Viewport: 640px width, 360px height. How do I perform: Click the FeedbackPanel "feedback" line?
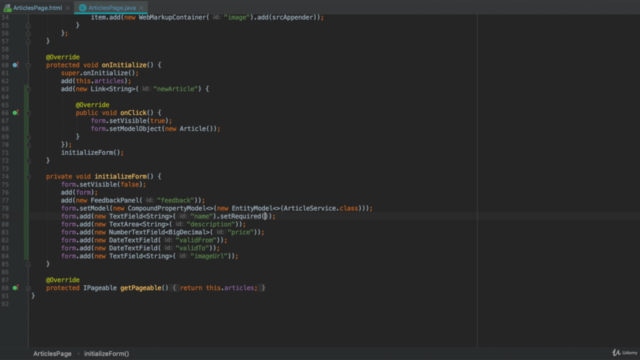pyautogui.click(x=133, y=200)
